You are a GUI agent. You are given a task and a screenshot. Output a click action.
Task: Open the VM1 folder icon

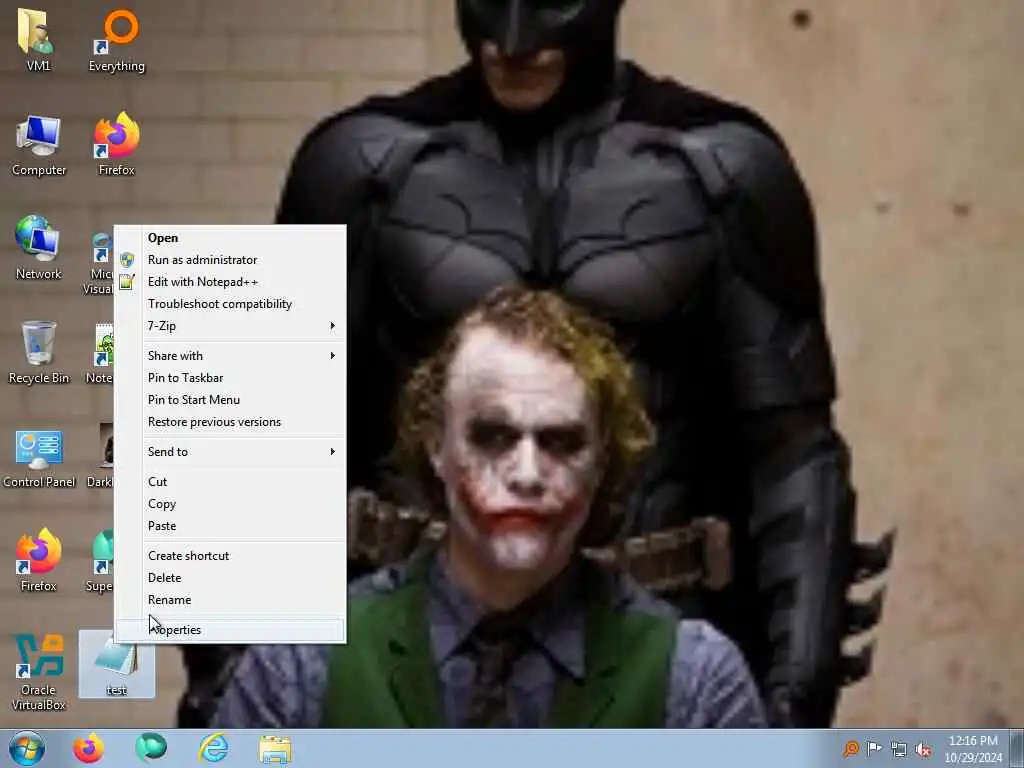37,38
